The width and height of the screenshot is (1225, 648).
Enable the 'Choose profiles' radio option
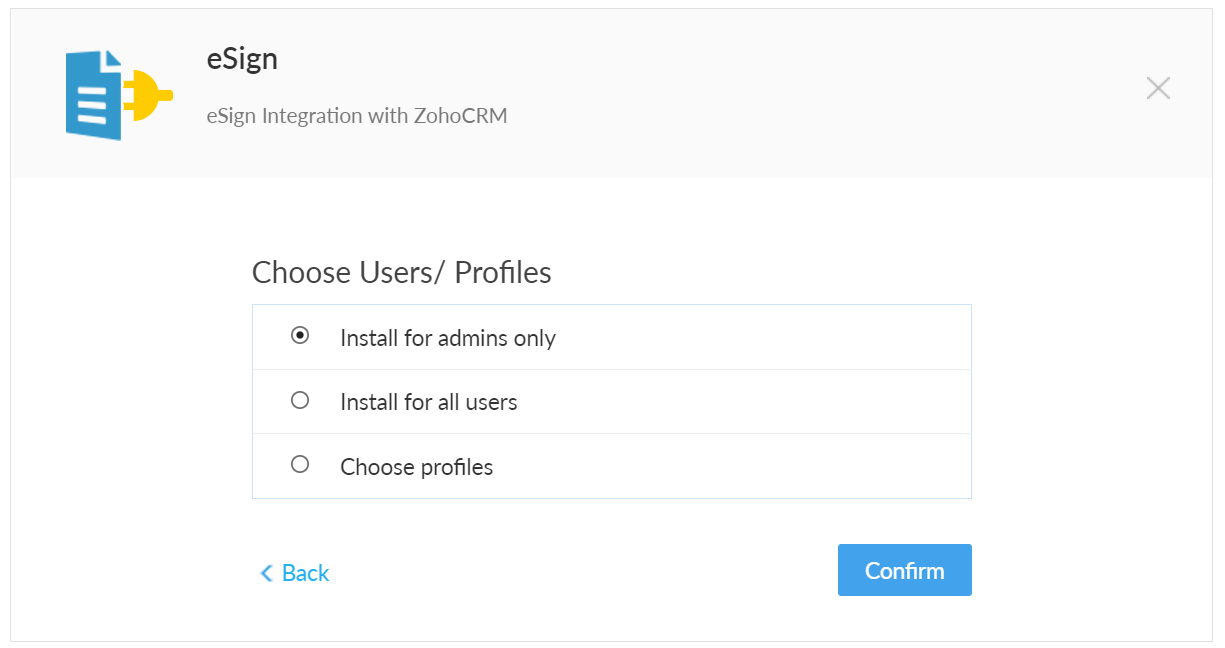coord(300,464)
